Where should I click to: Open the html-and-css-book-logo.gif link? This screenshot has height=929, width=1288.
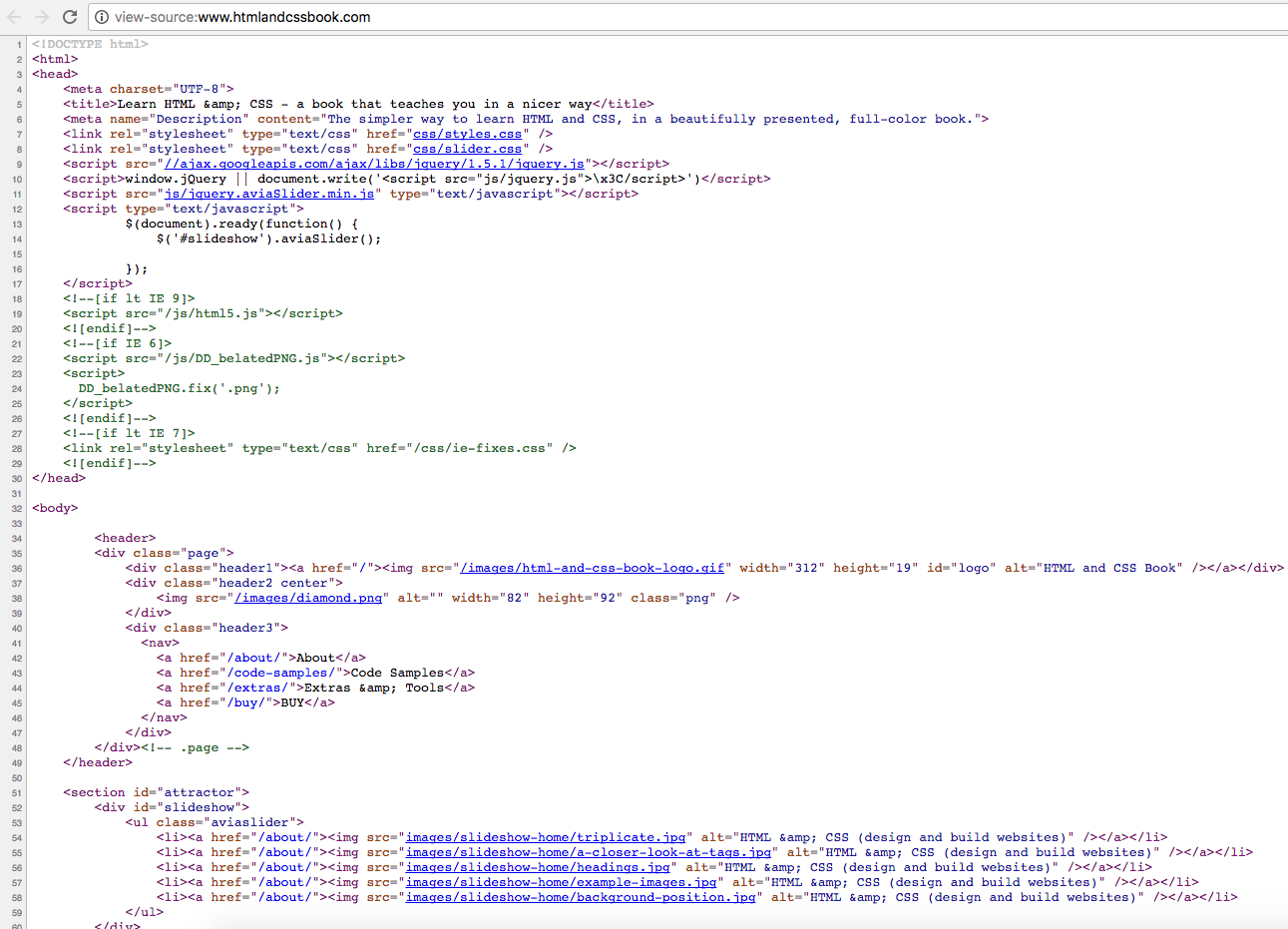[592, 568]
